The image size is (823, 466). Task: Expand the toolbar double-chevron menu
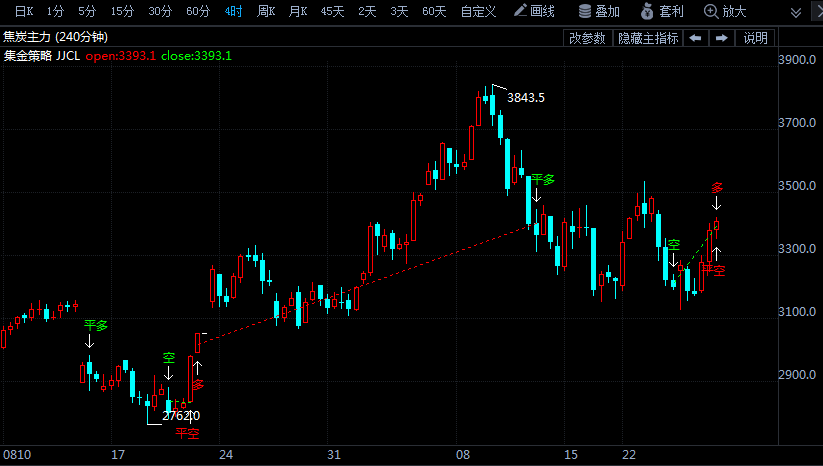coord(796,13)
